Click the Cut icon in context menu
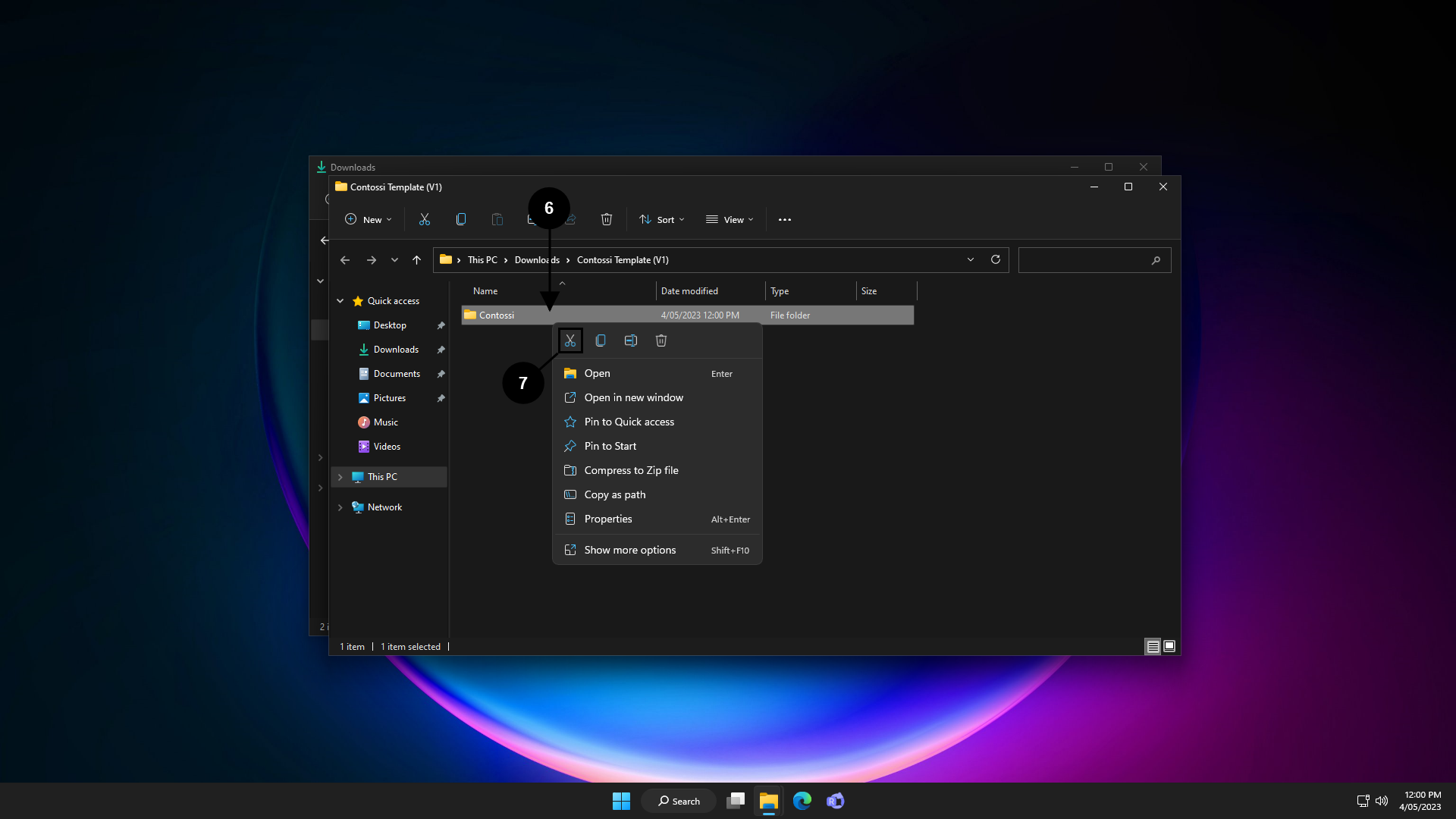 [x=570, y=340]
